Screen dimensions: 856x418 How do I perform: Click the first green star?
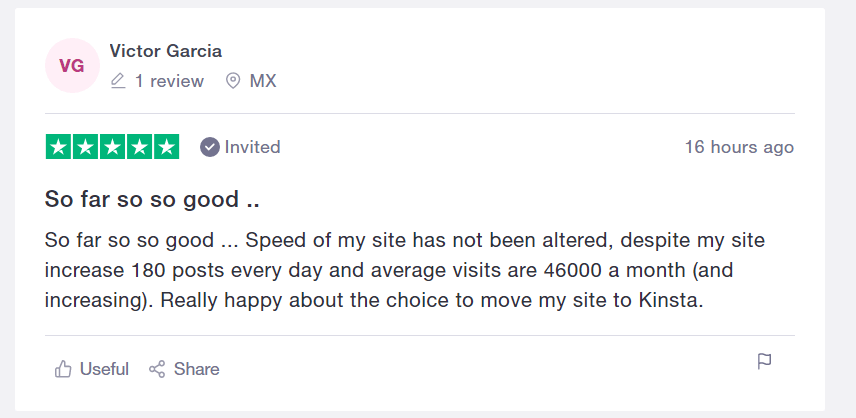[58, 147]
